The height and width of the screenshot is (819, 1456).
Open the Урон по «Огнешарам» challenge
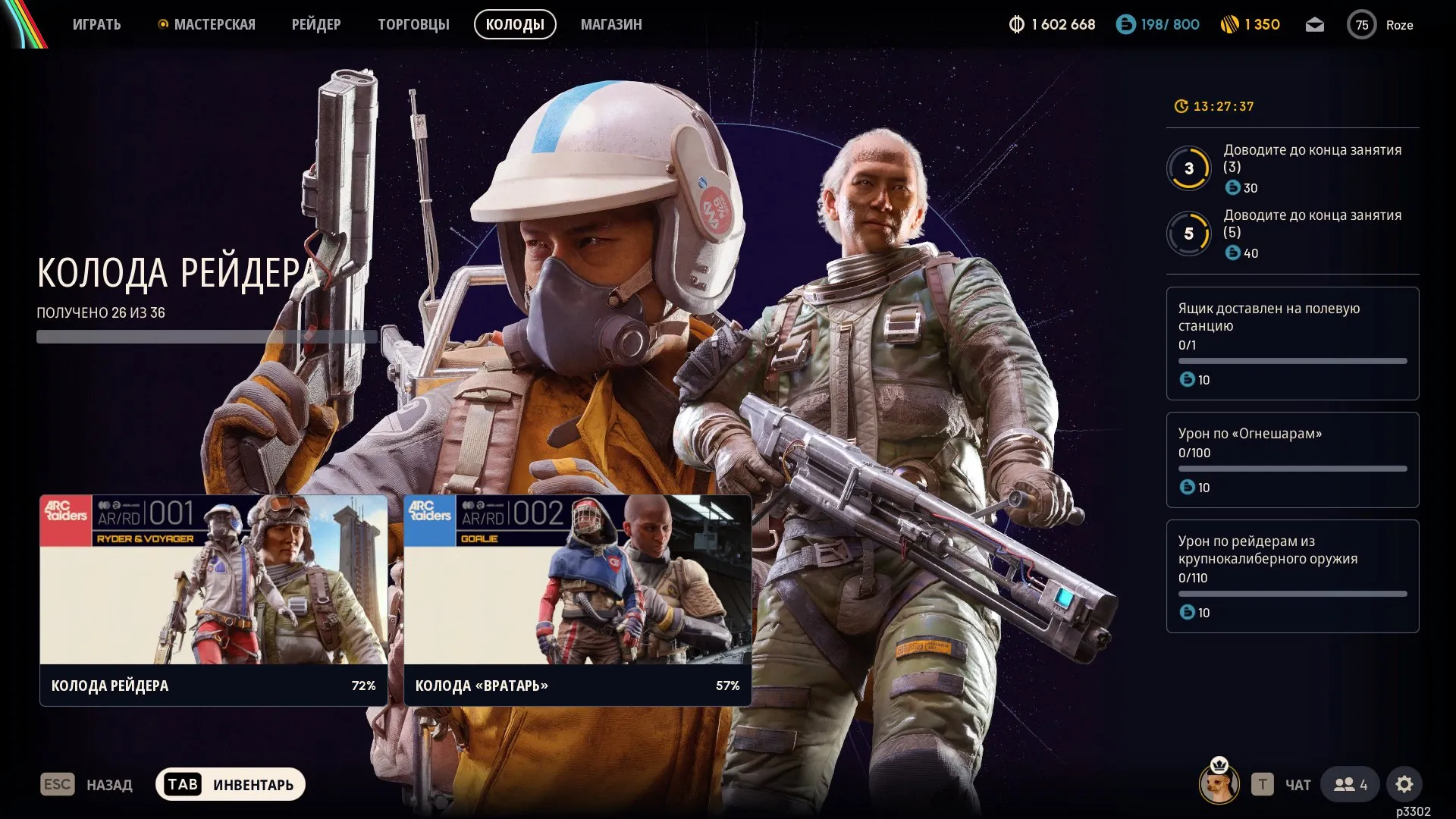(1291, 460)
